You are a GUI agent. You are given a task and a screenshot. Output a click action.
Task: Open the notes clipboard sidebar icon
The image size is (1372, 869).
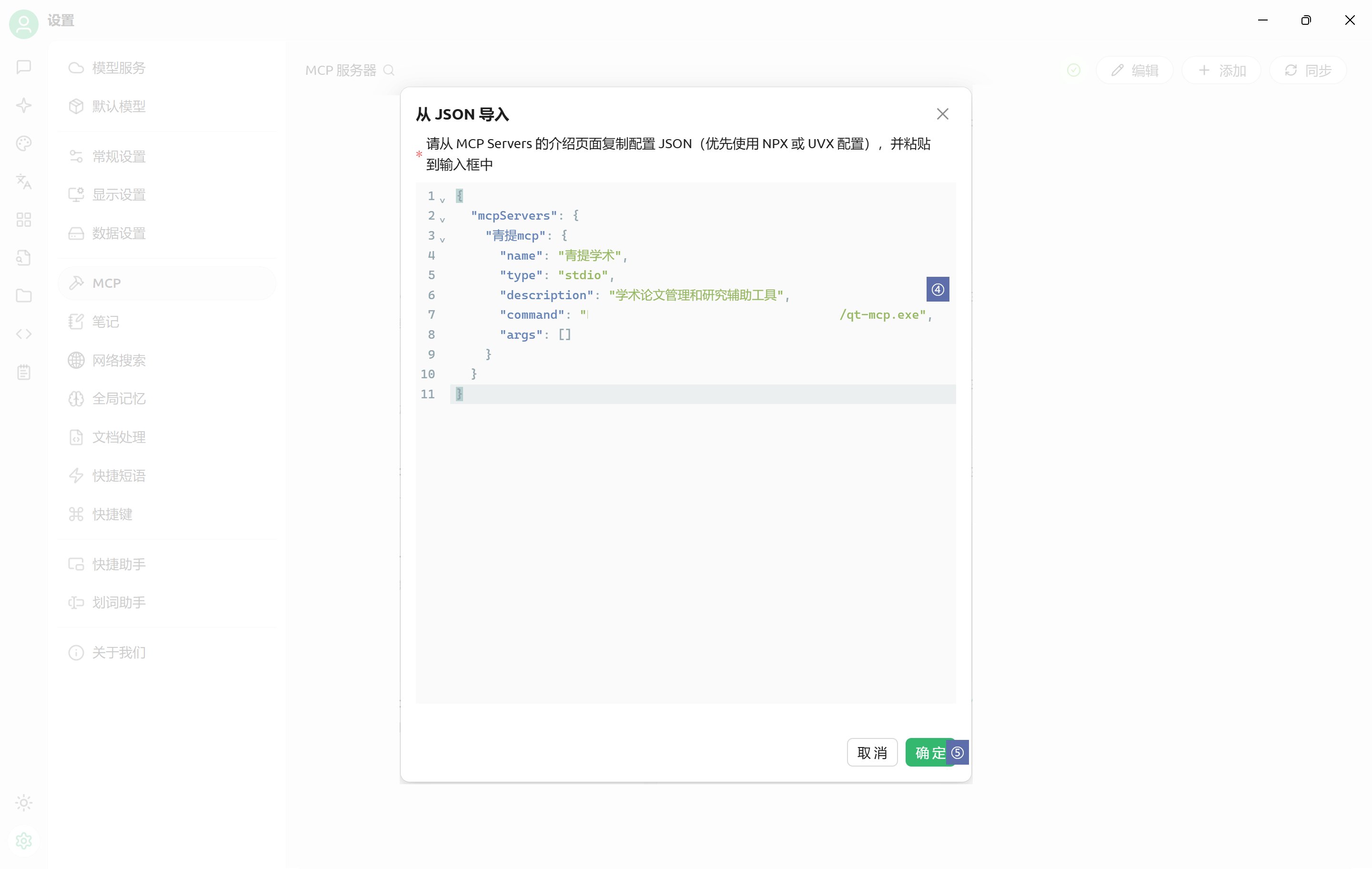click(23, 372)
